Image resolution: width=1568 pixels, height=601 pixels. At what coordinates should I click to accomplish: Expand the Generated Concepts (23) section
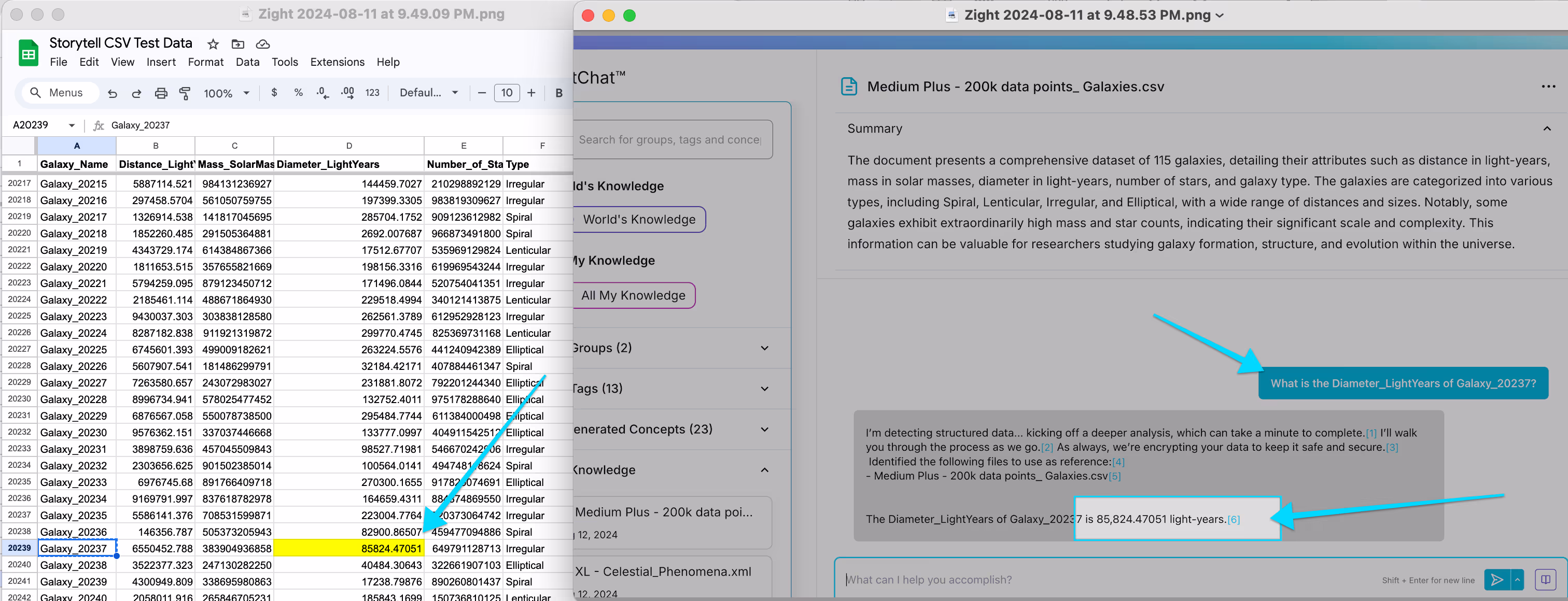(764, 430)
